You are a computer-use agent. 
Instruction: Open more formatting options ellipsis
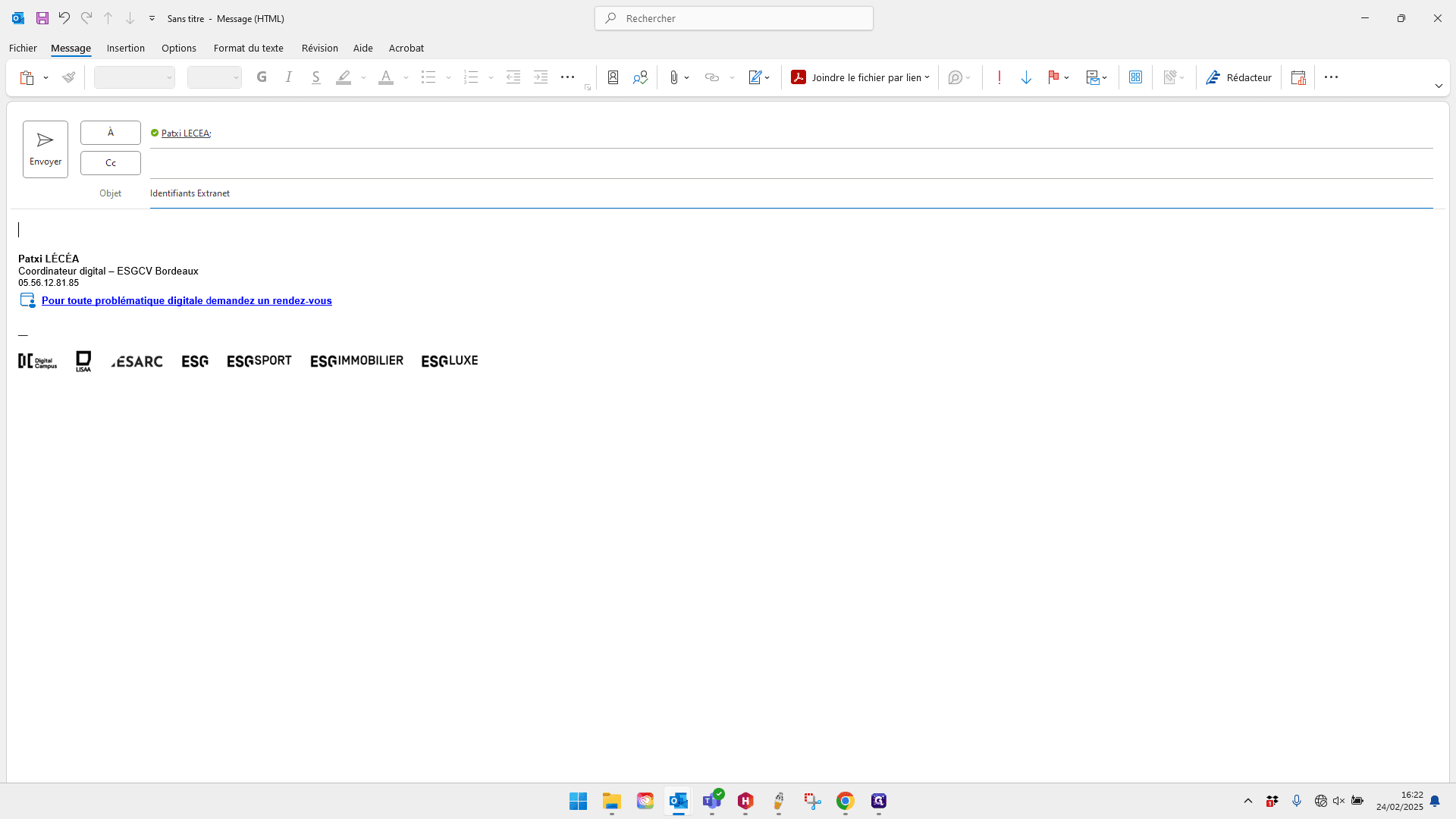click(567, 77)
